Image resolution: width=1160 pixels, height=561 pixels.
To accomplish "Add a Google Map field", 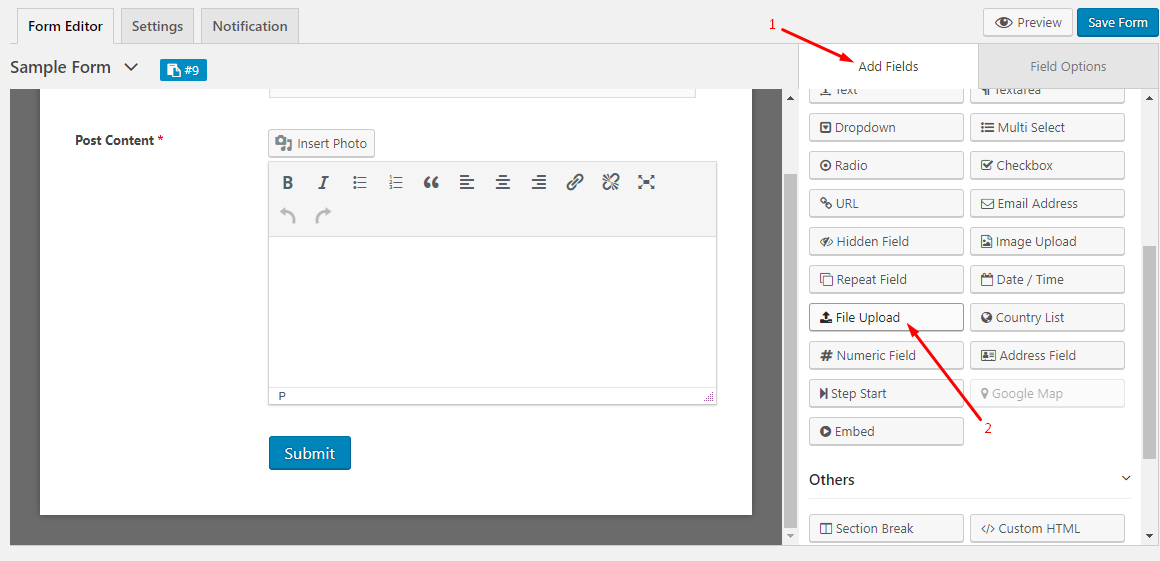I will pos(1048,393).
